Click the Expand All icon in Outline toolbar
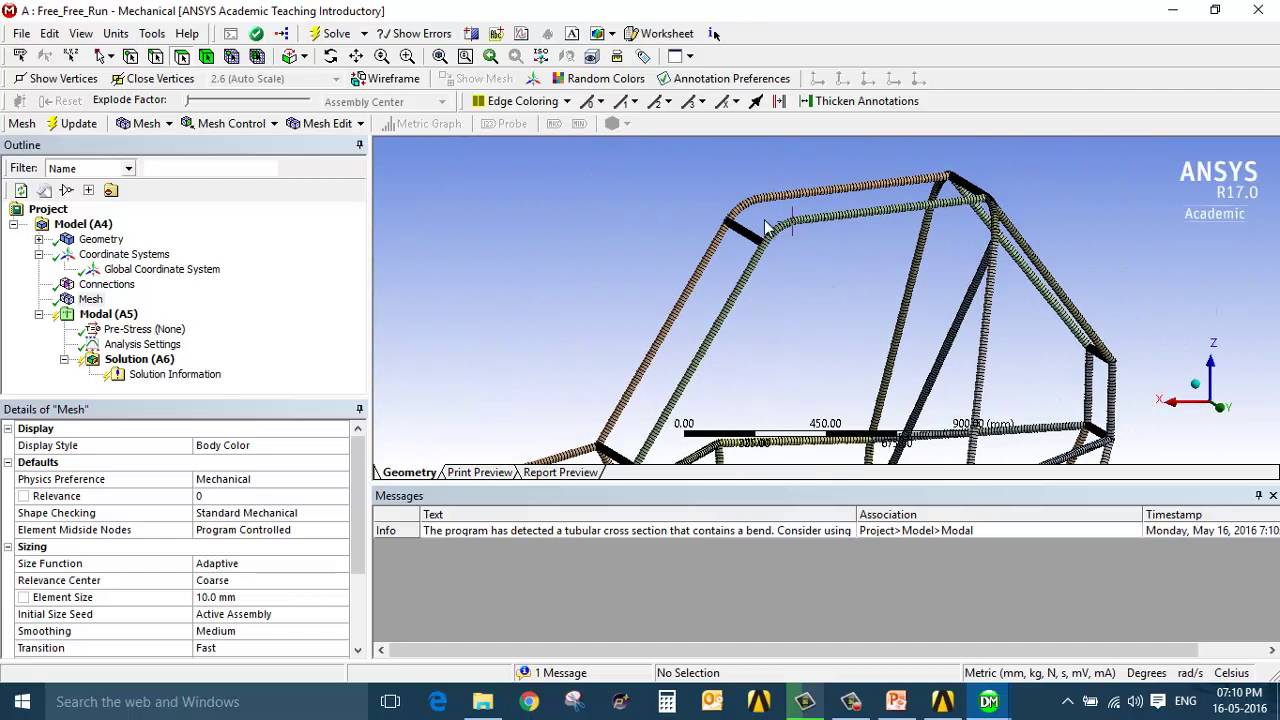Image resolution: width=1280 pixels, height=720 pixels. [x=88, y=190]
